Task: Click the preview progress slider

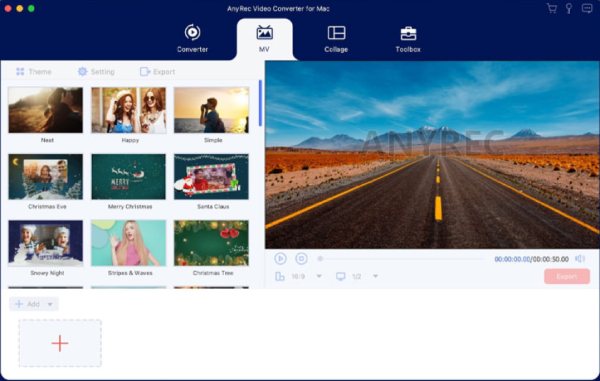Action: tap(400, 259)
